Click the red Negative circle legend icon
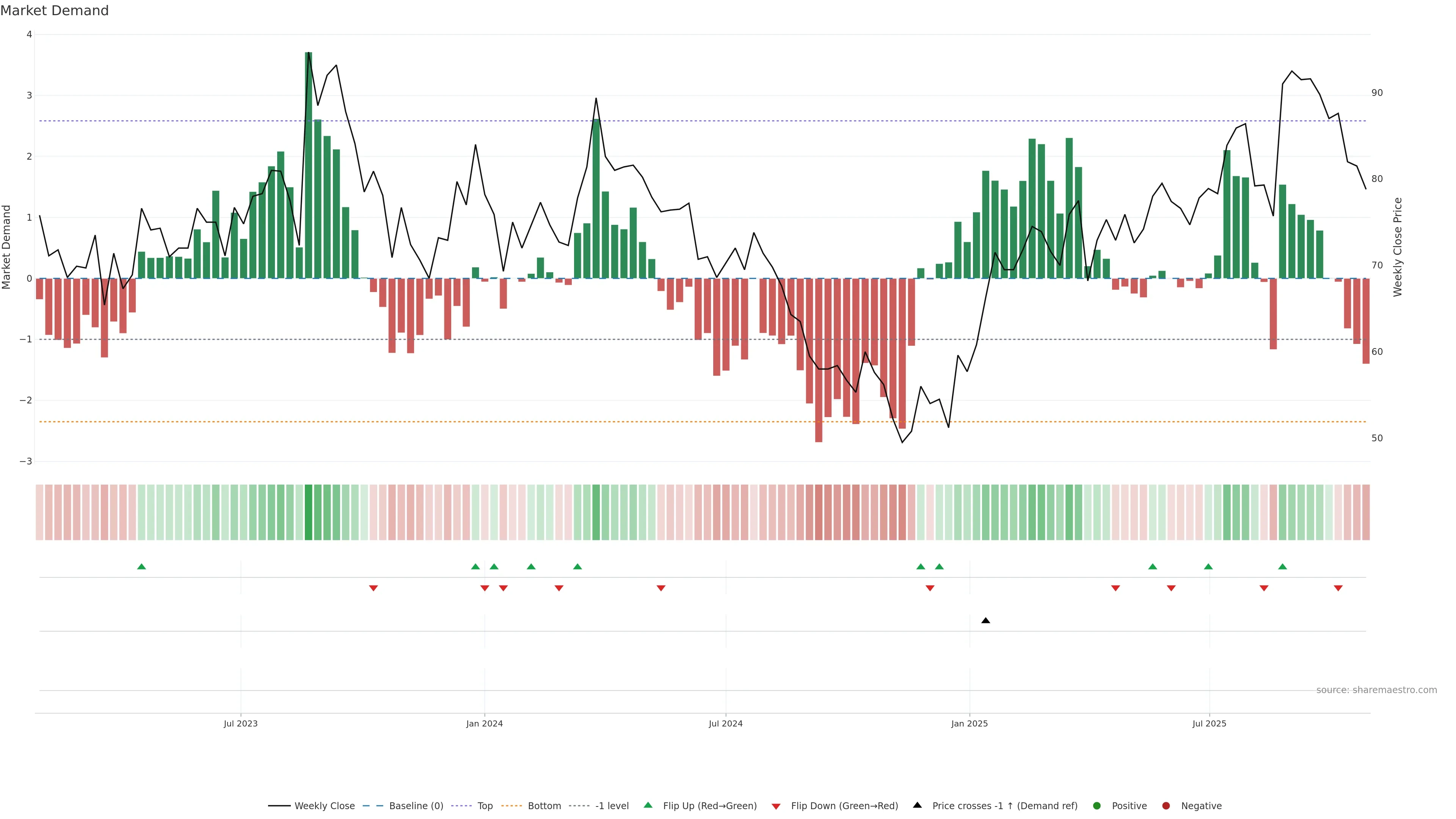The width and height of the screenshot is (1456, 819). (x=1166, y=805)
